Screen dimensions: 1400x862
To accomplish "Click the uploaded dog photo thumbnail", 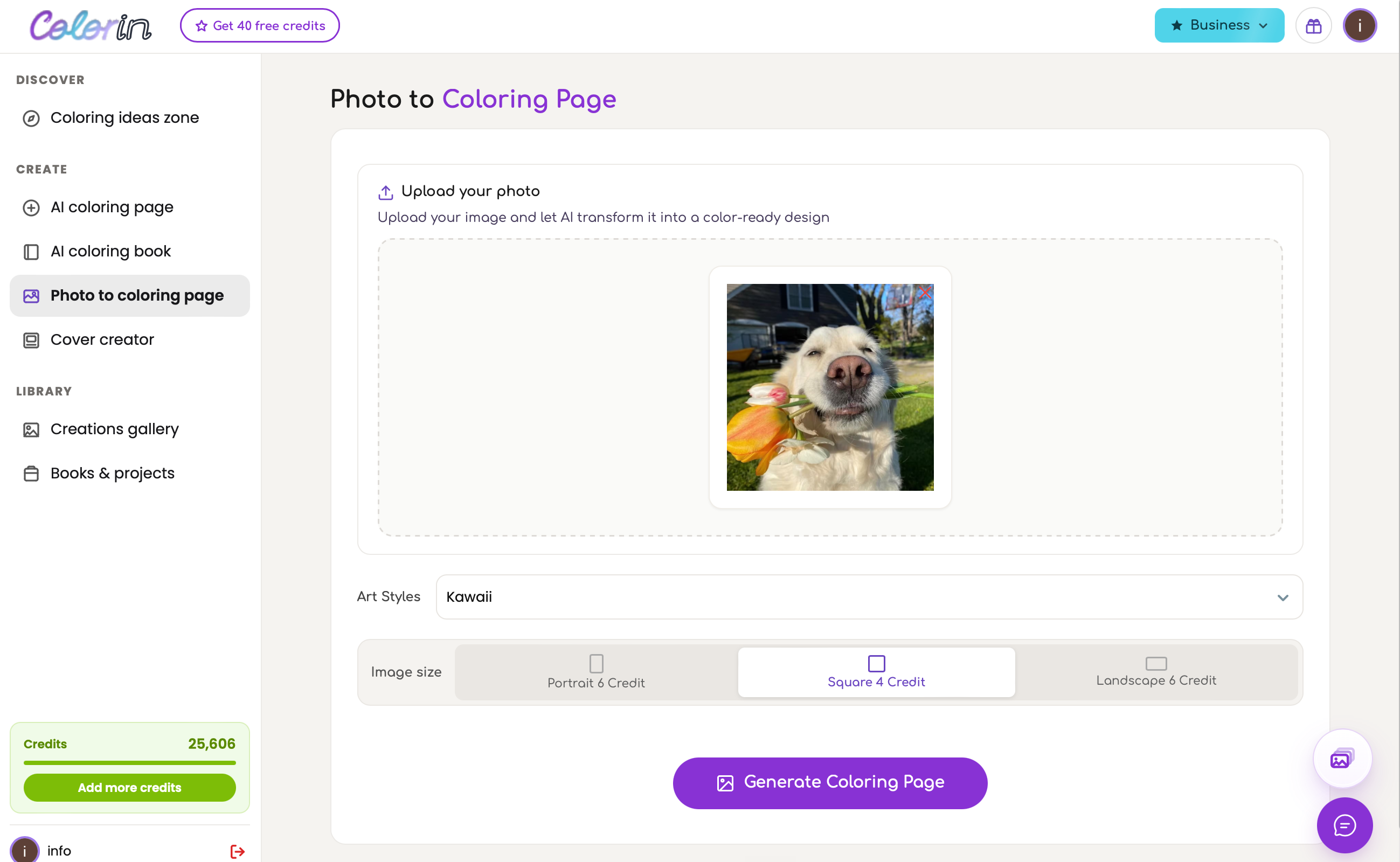I will (x=830, y=387).
